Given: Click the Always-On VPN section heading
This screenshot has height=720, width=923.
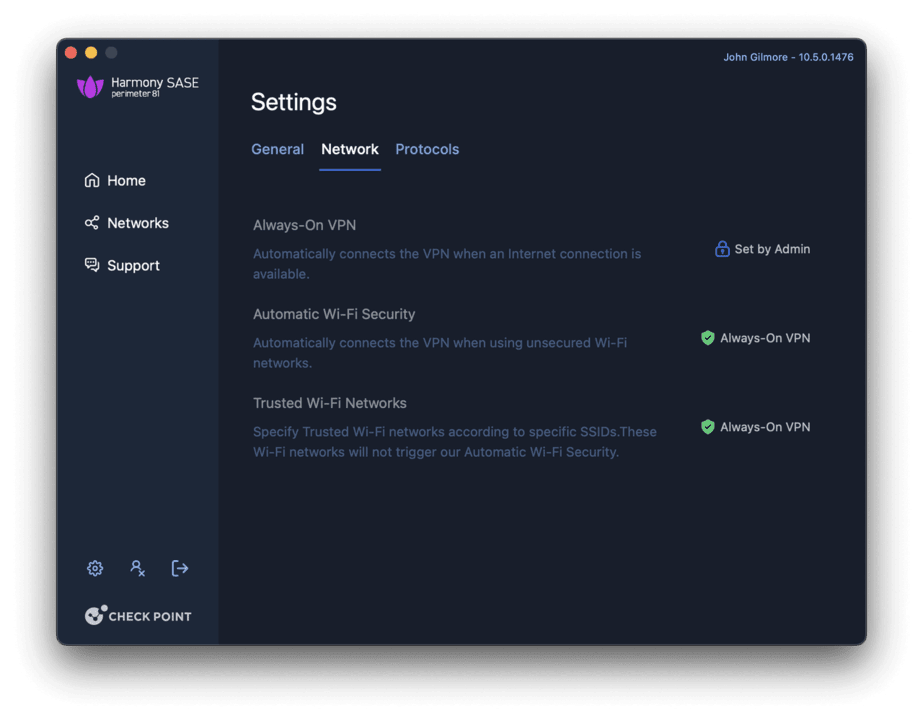Looking at the screenshot, I should click(303, 225).
